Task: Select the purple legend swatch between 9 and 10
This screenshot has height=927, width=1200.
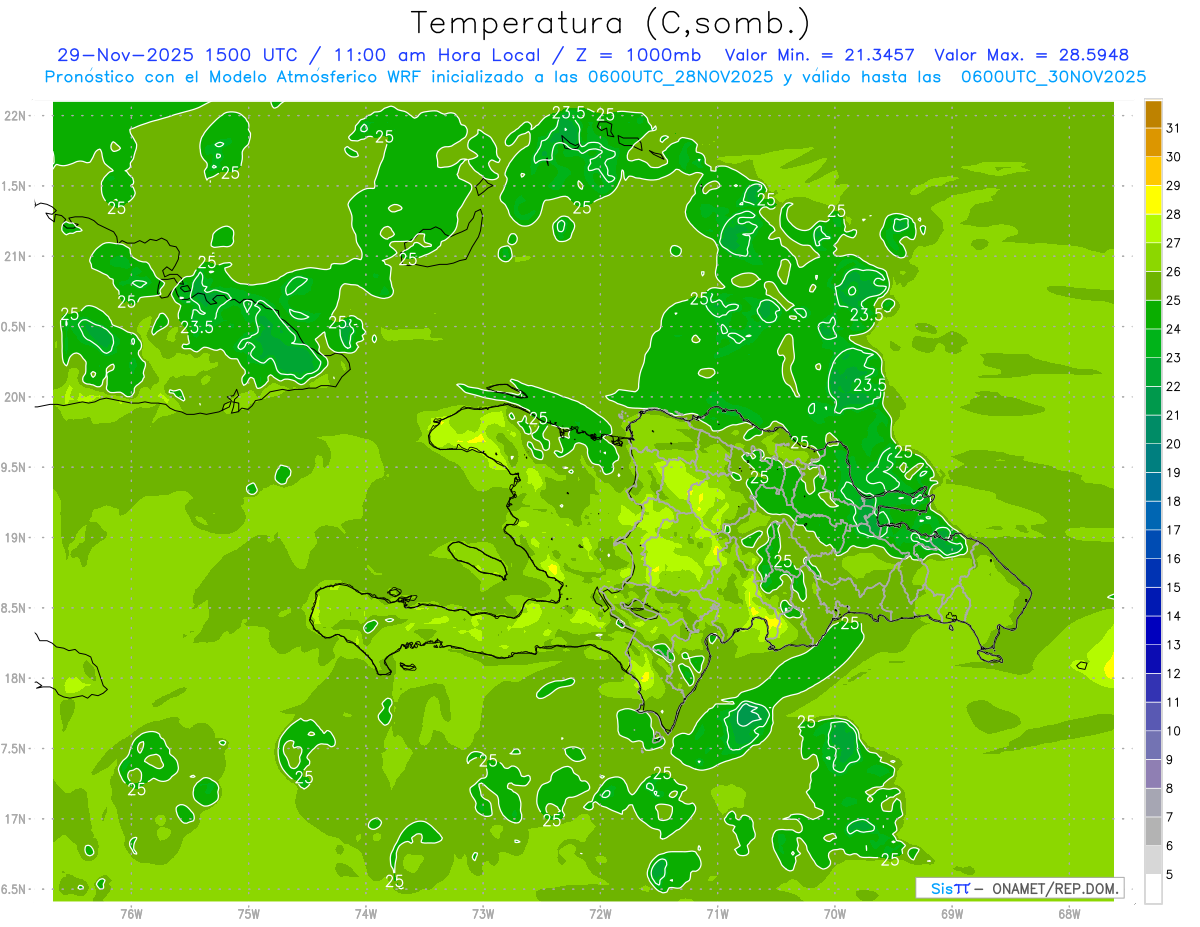Action: pos(1153,745)
